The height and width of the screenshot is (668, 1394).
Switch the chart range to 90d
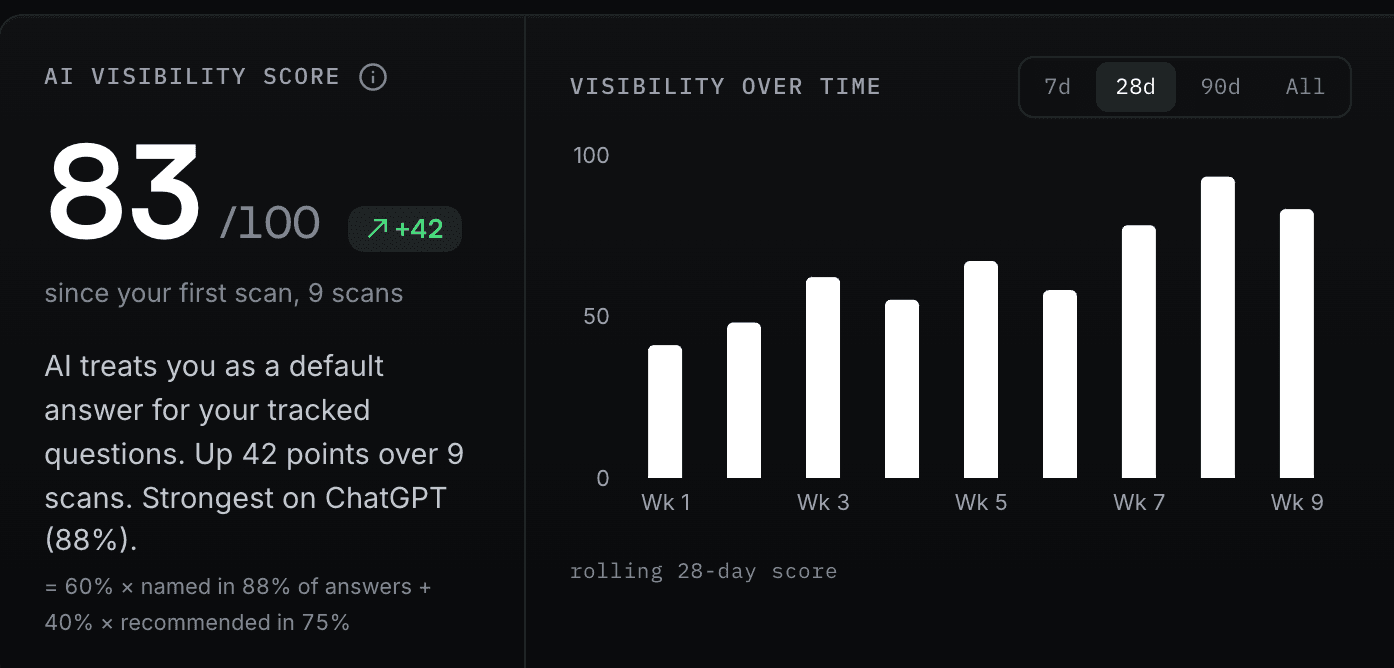click(x=1220, y=87)
